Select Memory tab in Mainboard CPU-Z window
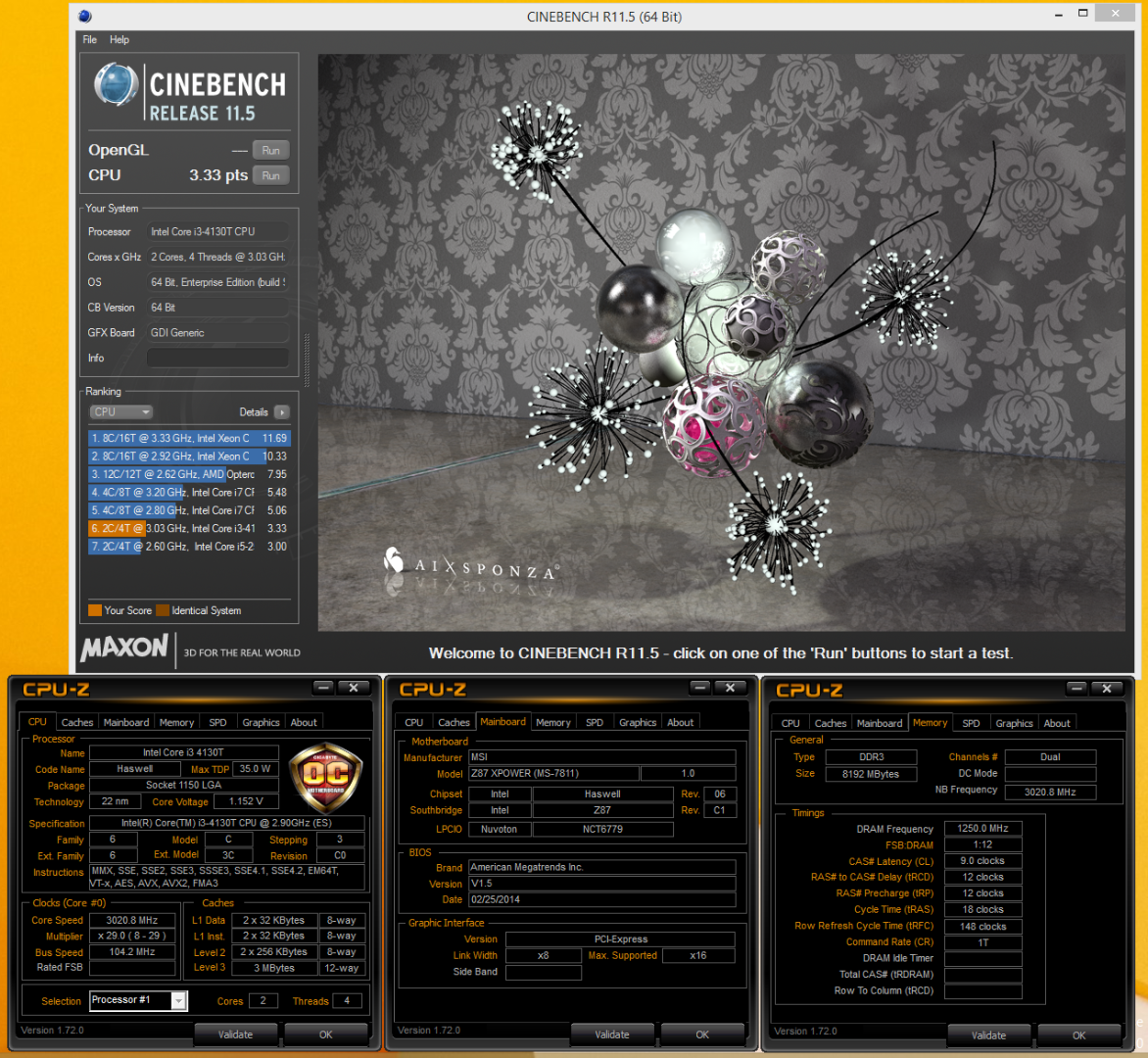 click(552, 722)
